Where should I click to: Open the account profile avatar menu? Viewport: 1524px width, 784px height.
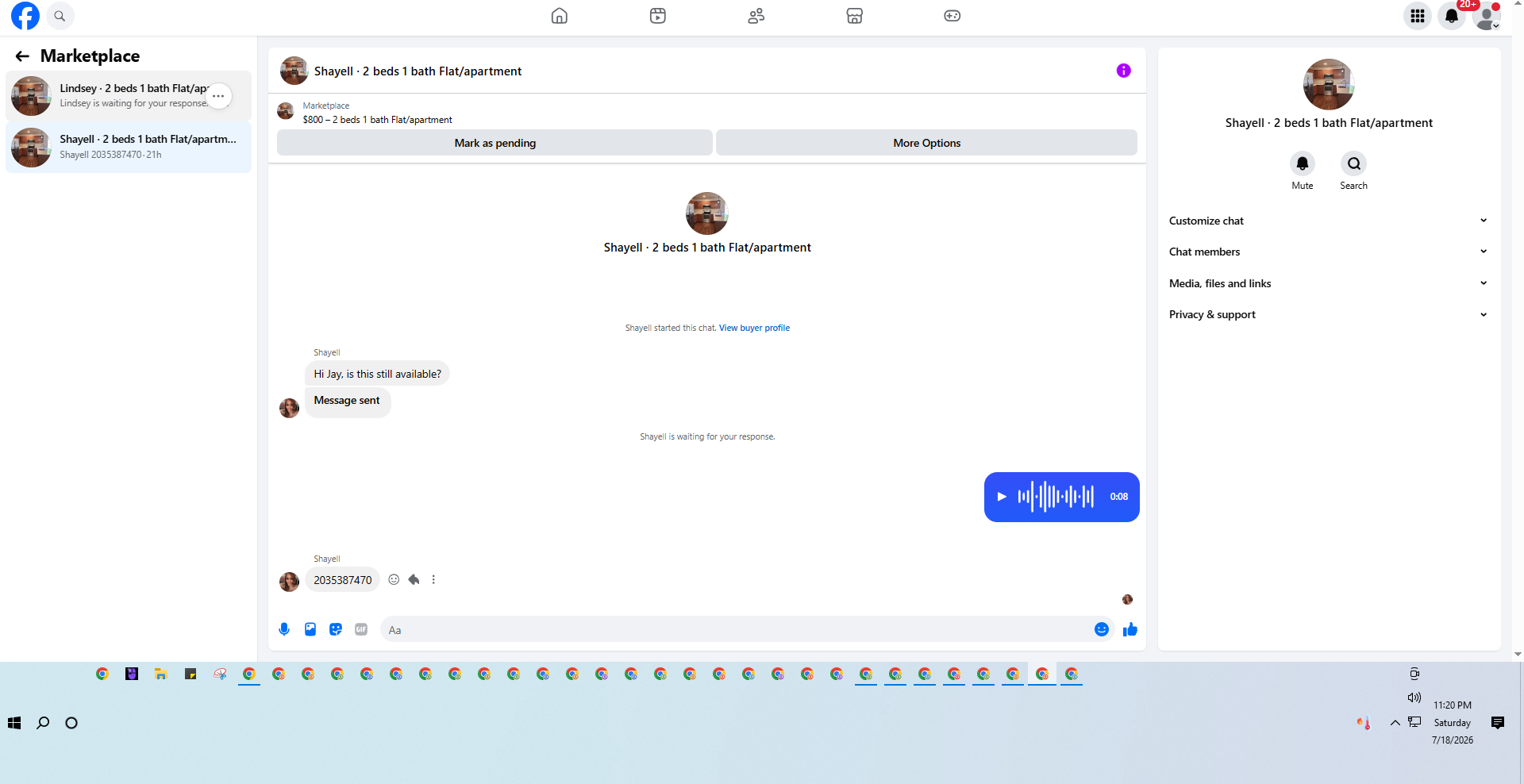tap(1486, 16)
